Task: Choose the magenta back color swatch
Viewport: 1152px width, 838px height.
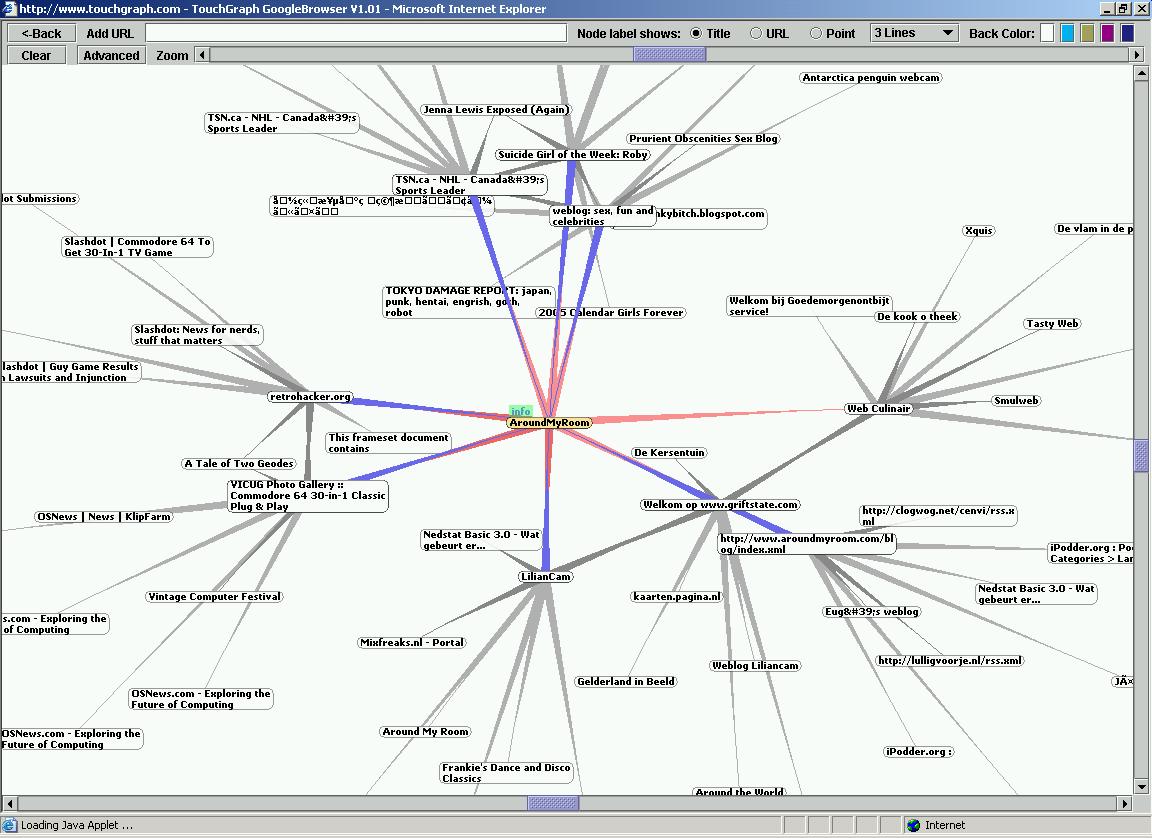Action: point(1107,33)
